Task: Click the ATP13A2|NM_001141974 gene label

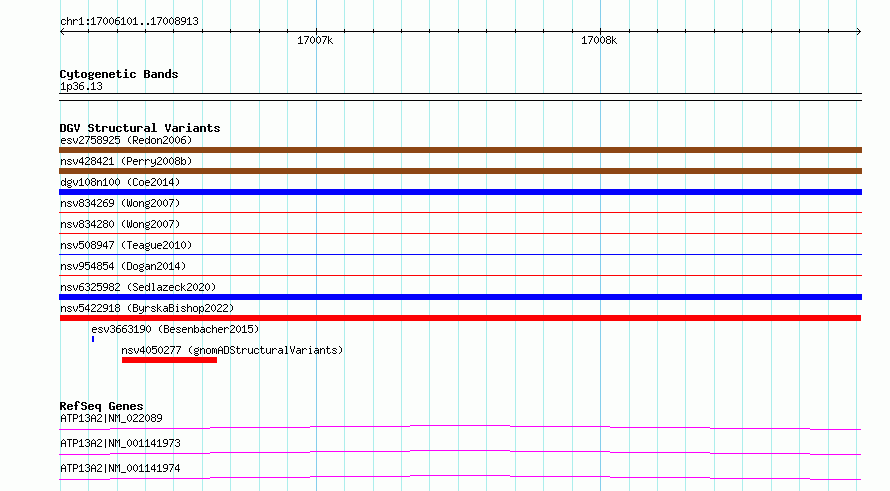Action: tap(120, 468)
